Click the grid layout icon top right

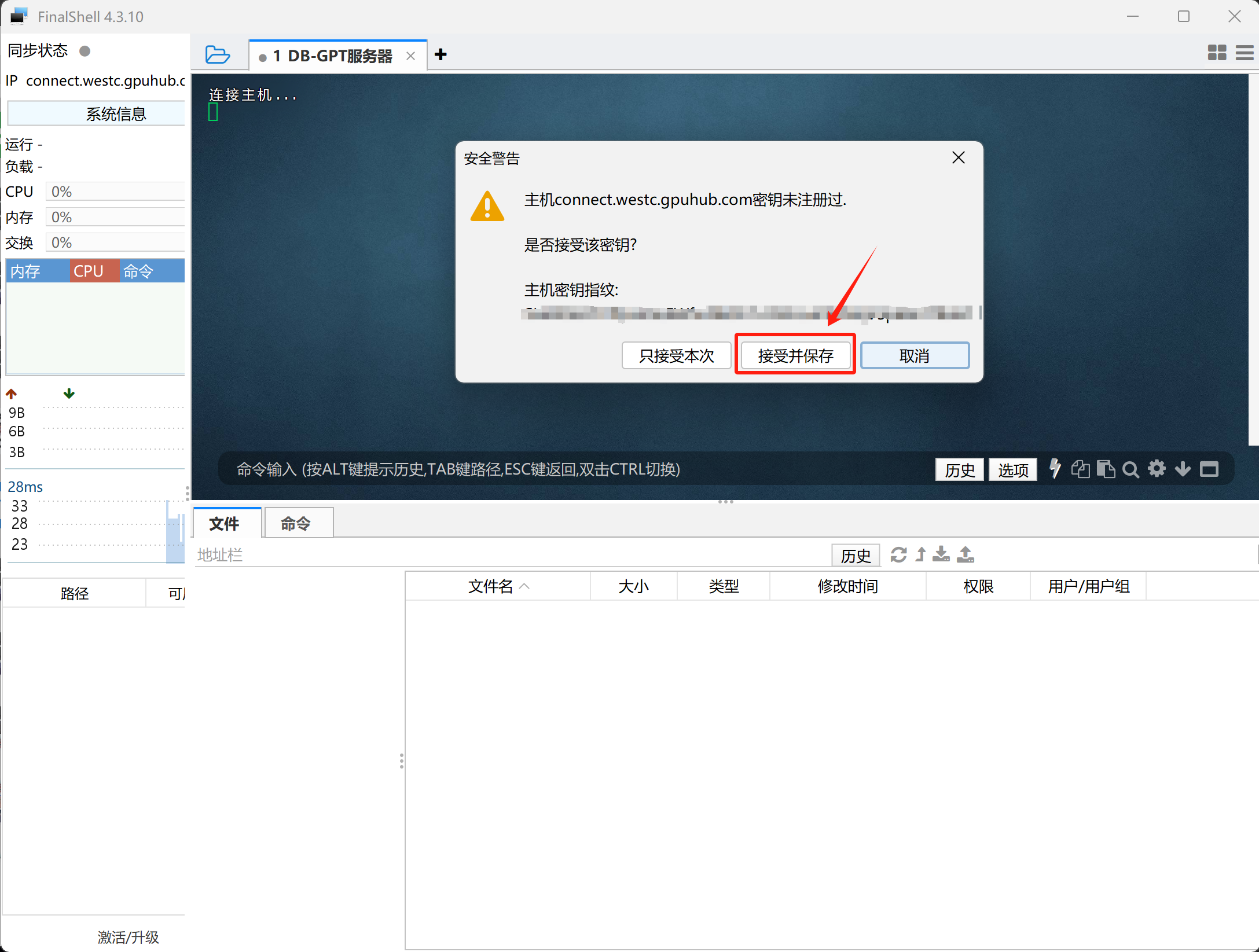pos(1217,53)
